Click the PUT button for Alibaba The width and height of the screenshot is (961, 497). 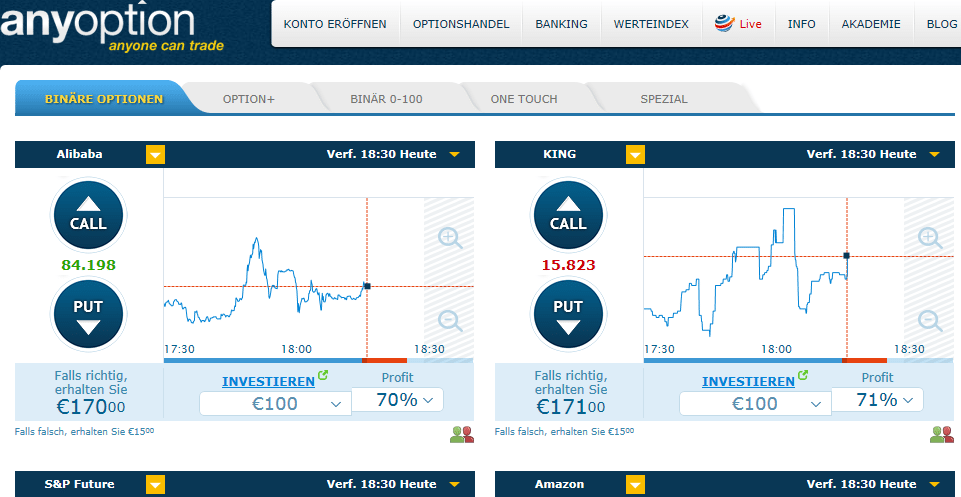[88, 314]
